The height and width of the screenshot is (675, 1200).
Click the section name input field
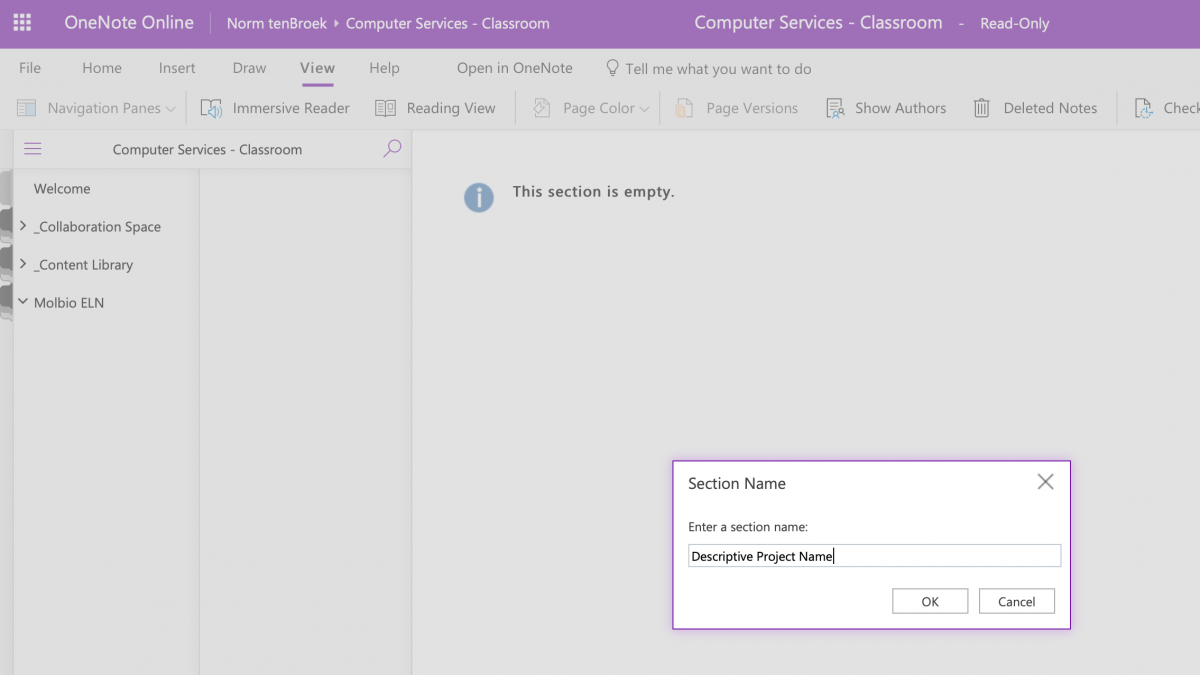point(874,556)
